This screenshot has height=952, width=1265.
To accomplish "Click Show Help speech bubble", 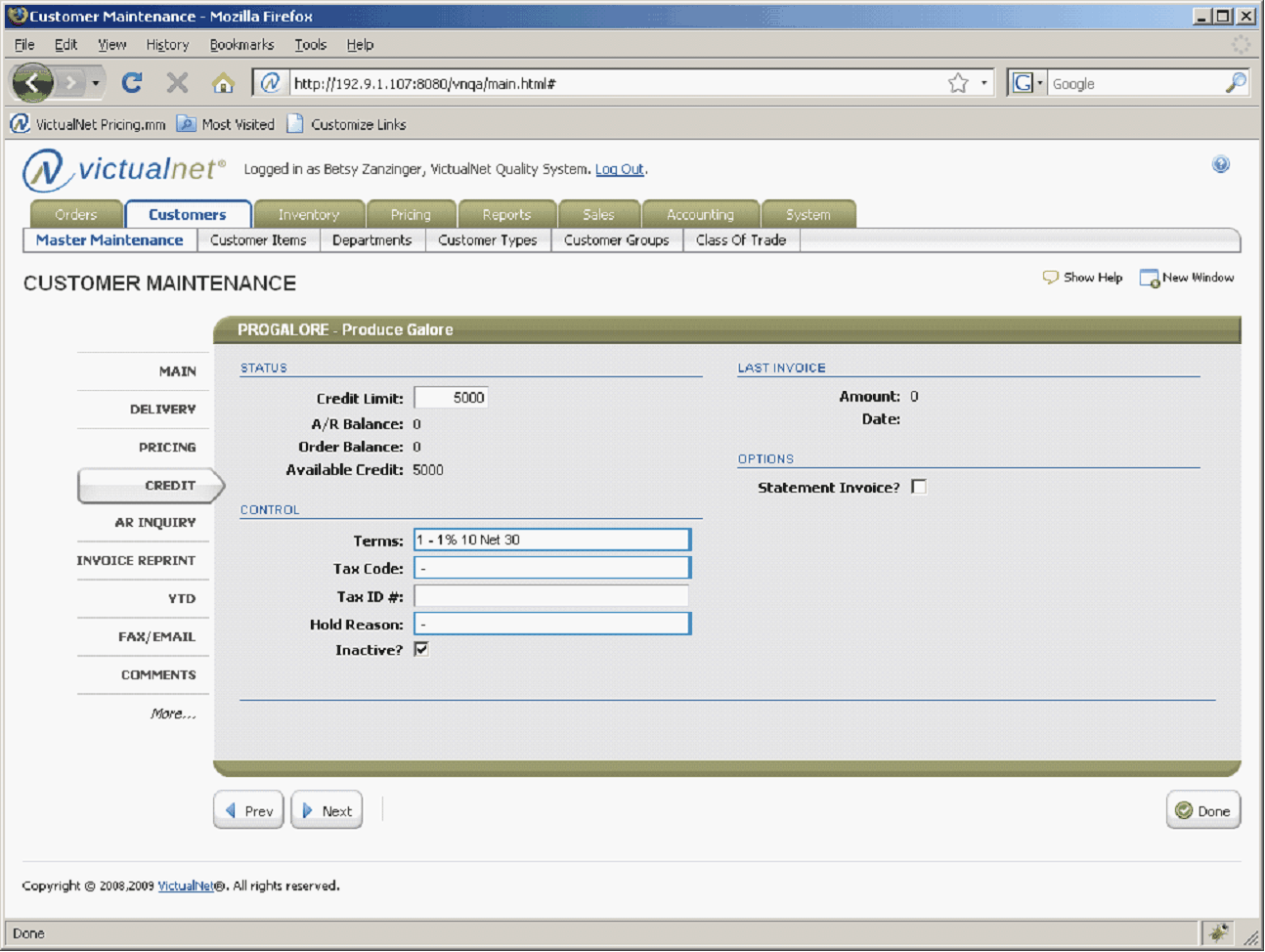I will 1082,278.
